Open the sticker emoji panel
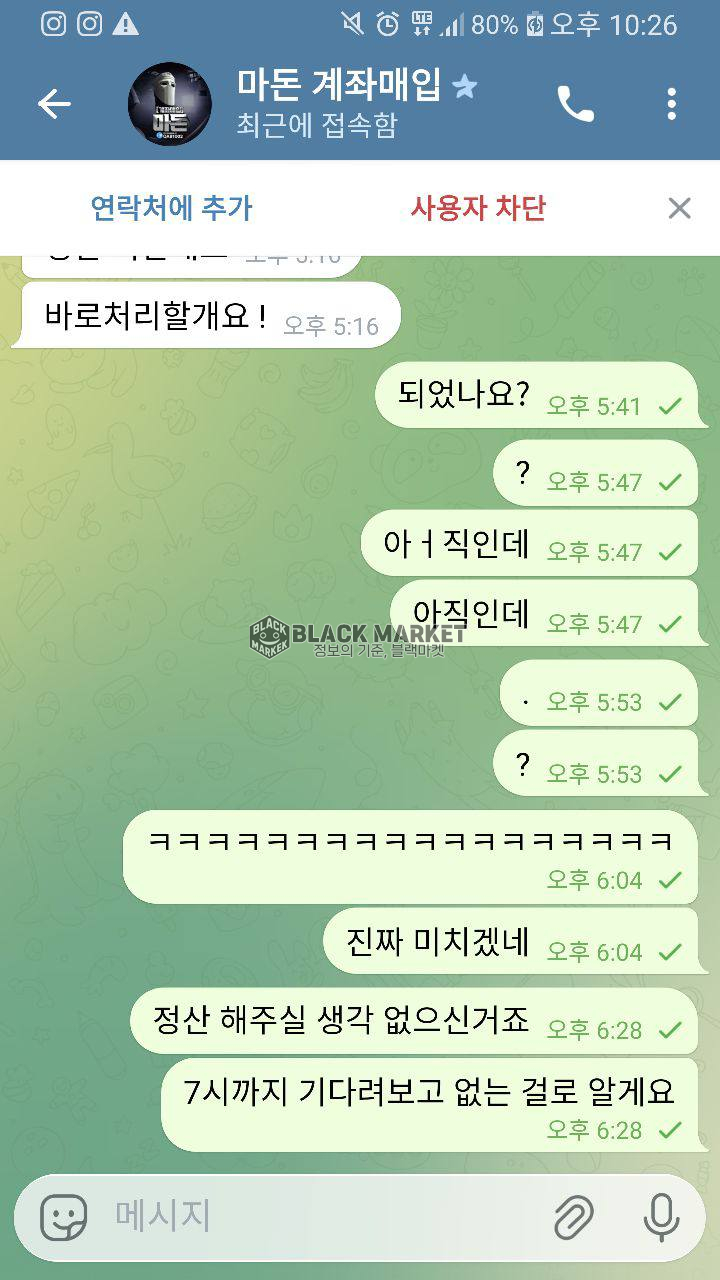 click(x=63, y=1217)
